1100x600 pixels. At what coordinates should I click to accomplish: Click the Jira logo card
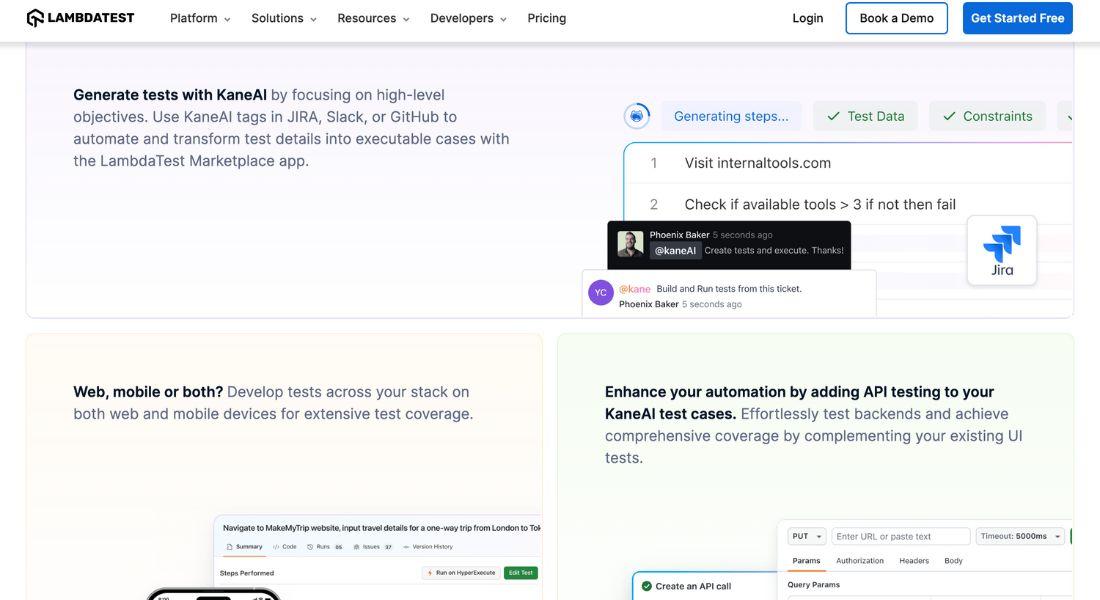[1001, 250]
